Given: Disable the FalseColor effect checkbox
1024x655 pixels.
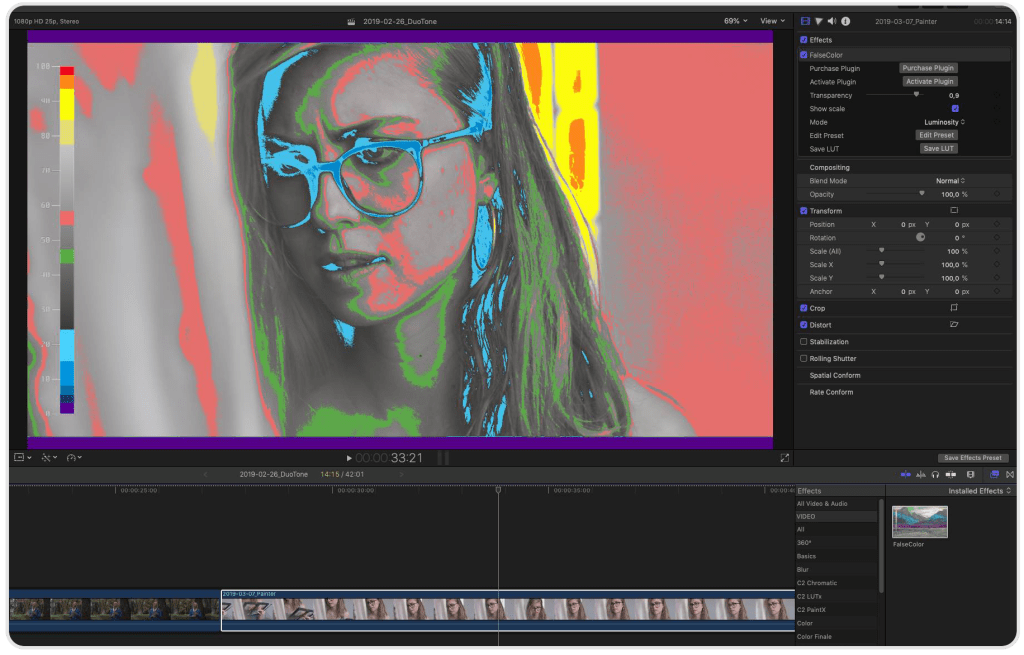Looking at the screenshot, I should pos(804,54).
